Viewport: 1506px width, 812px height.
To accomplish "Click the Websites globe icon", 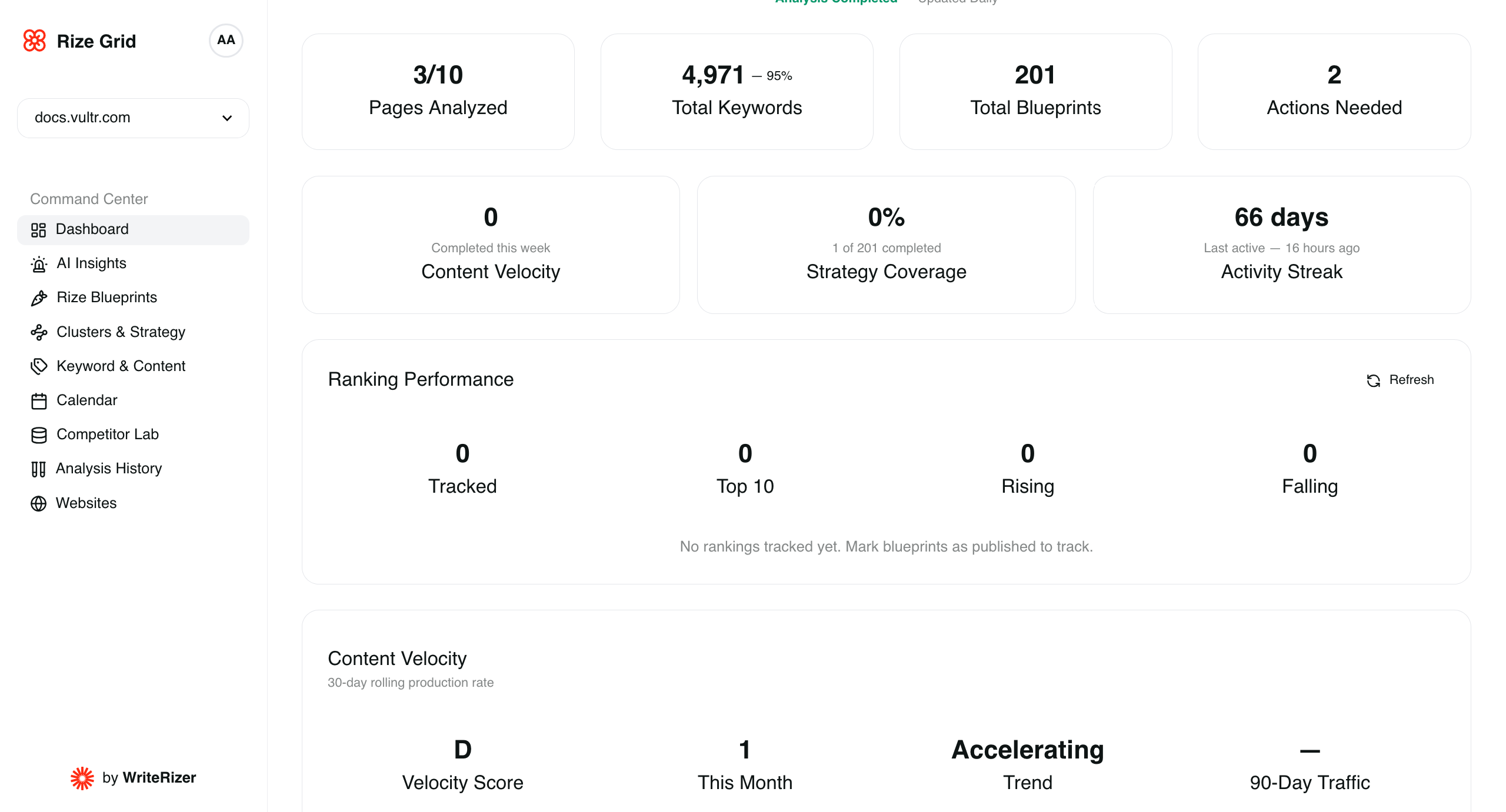I will click(x=39, y=503).
